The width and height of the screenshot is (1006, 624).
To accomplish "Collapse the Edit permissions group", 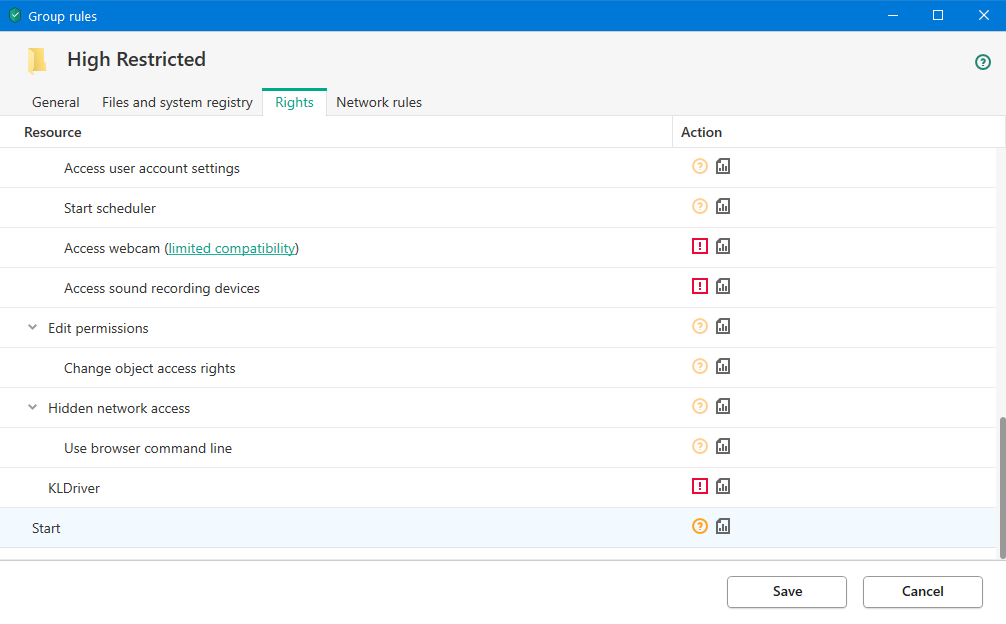I will pos(33,328).
